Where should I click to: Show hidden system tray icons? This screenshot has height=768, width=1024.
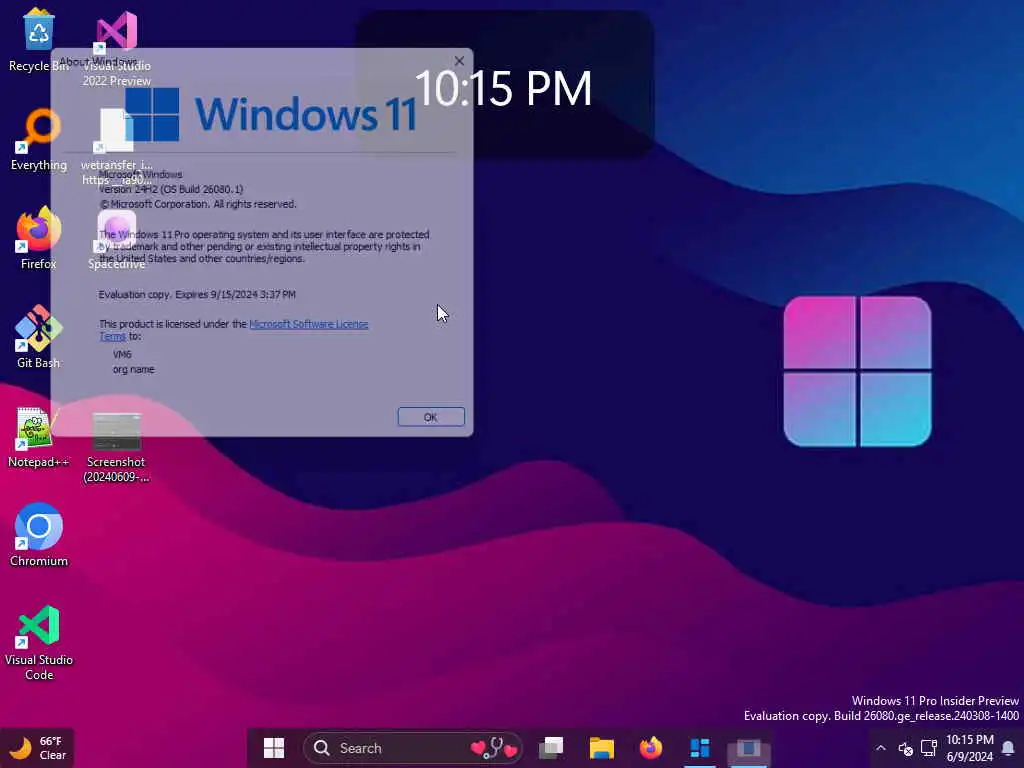tap(880, 748)
